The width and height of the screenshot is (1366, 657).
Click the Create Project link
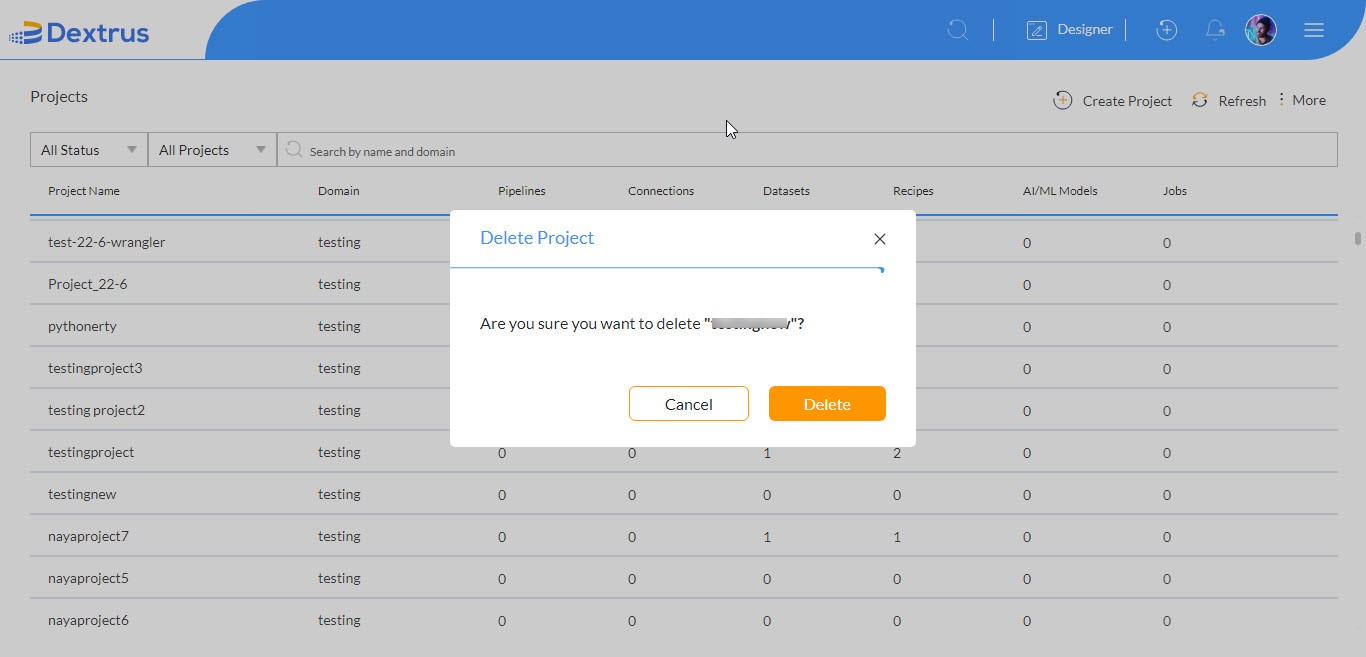1127,101
